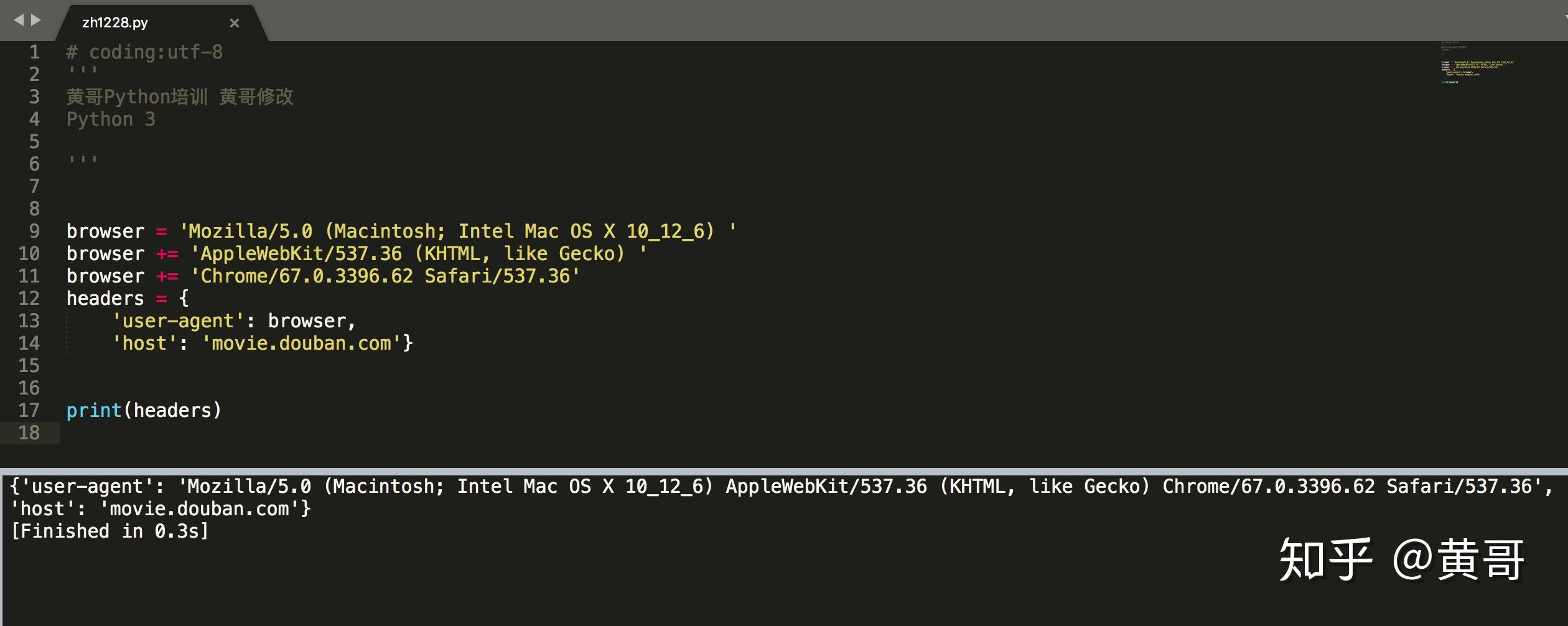Click the tab forward arrow
The width and height of the screenshot is (1568, 626).
coord(36,20)
